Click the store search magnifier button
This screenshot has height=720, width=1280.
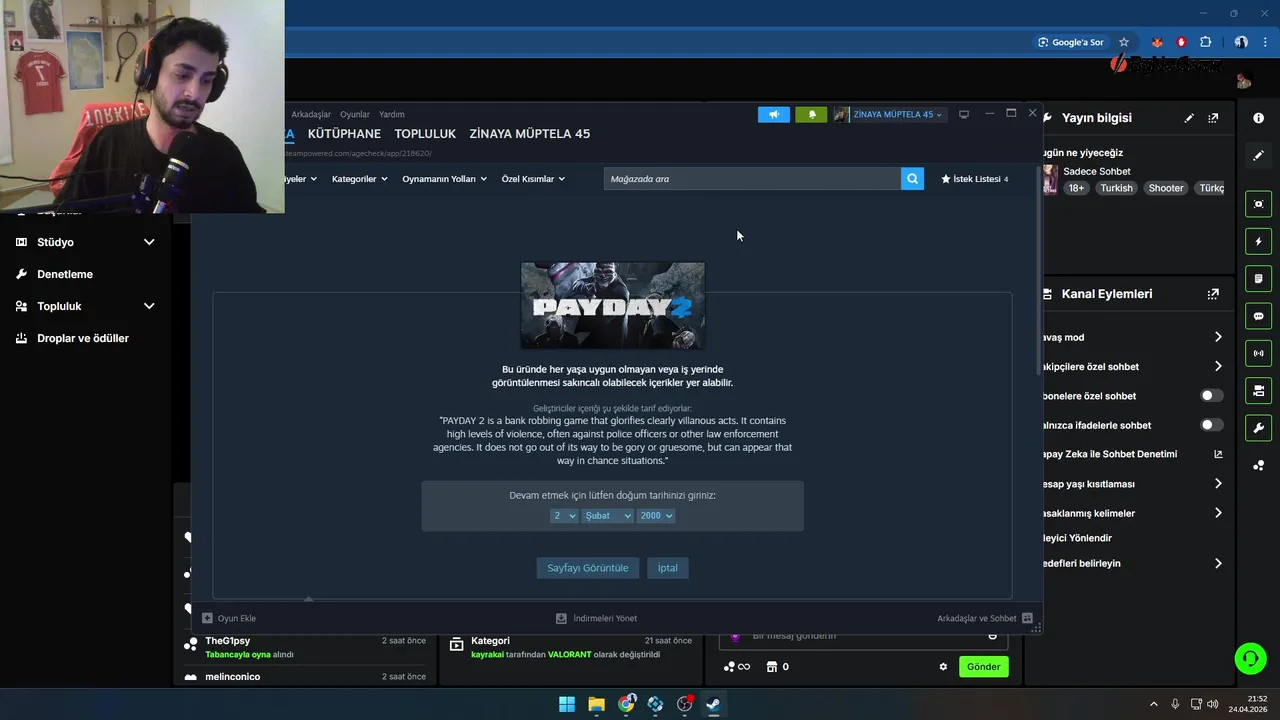(x=912, y=179)
